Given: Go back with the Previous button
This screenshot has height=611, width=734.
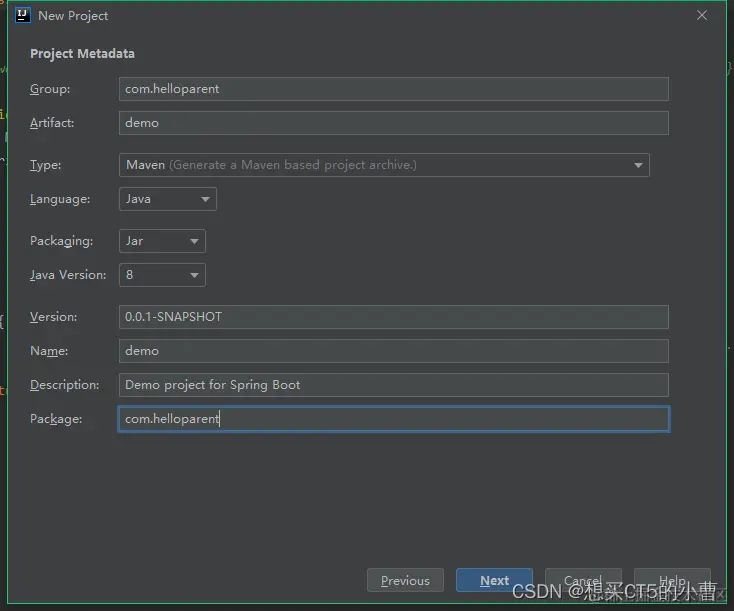Looking at the screenshot, I should click(x=405, y=581).
